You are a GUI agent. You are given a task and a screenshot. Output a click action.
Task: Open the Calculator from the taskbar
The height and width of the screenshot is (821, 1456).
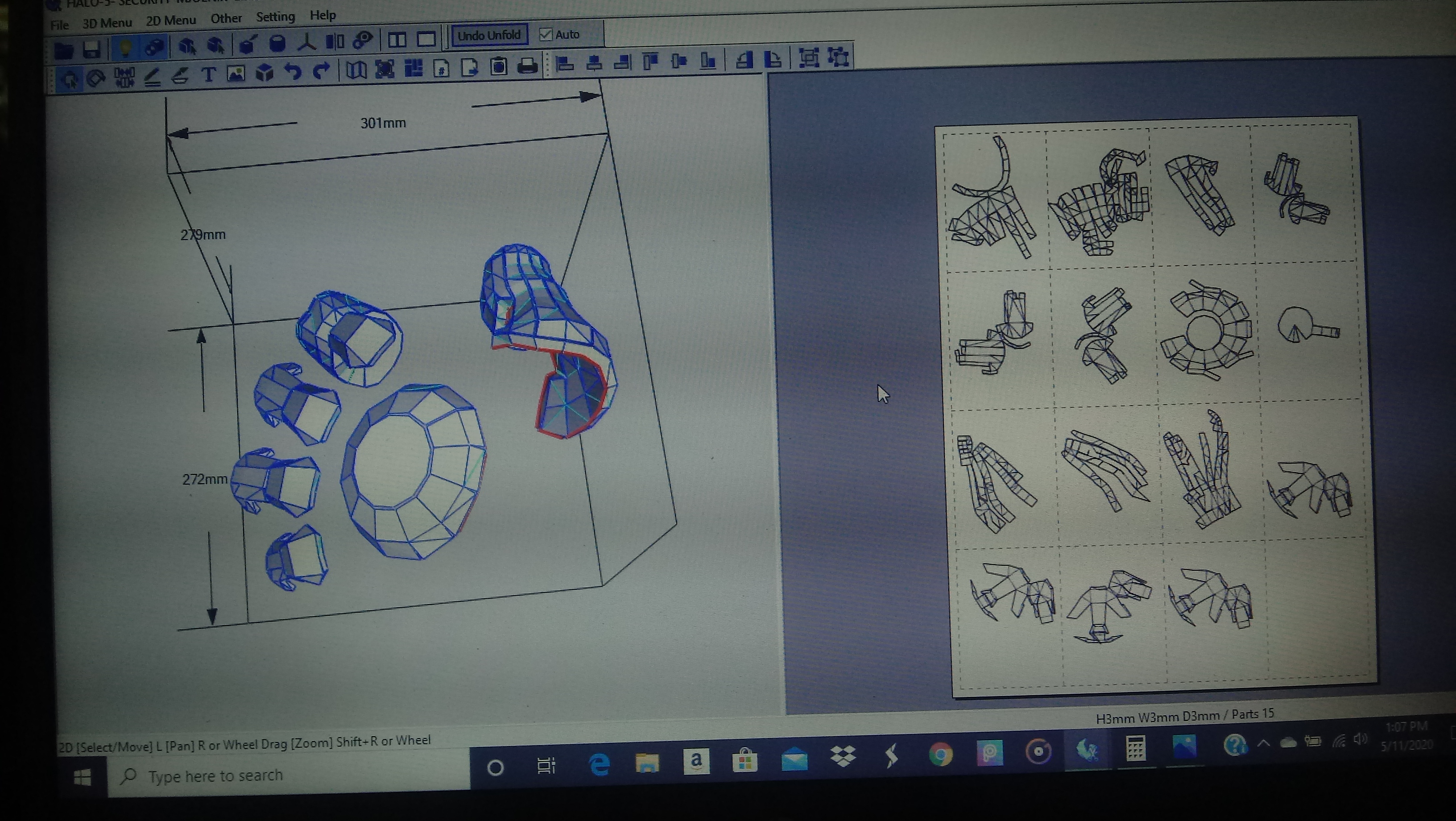pyautogui.click(x=1136, y=749)
